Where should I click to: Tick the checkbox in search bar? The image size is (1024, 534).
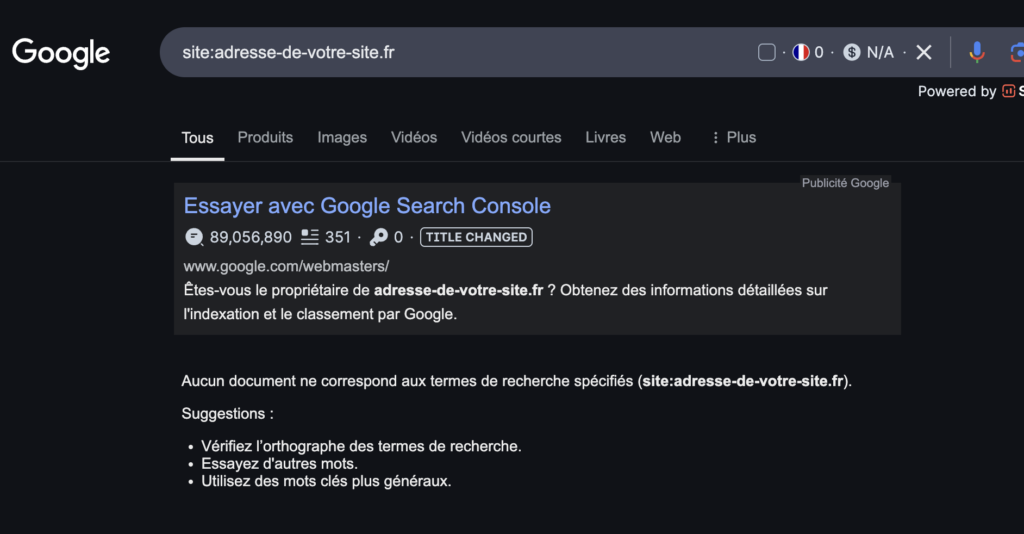(x=767, y=52)
